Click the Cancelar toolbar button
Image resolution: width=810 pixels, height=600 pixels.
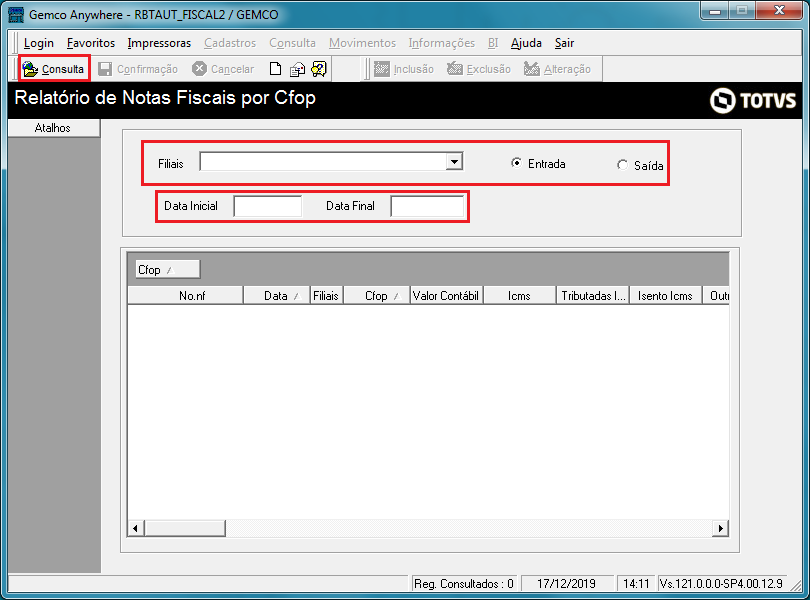(x=223, y=69)
